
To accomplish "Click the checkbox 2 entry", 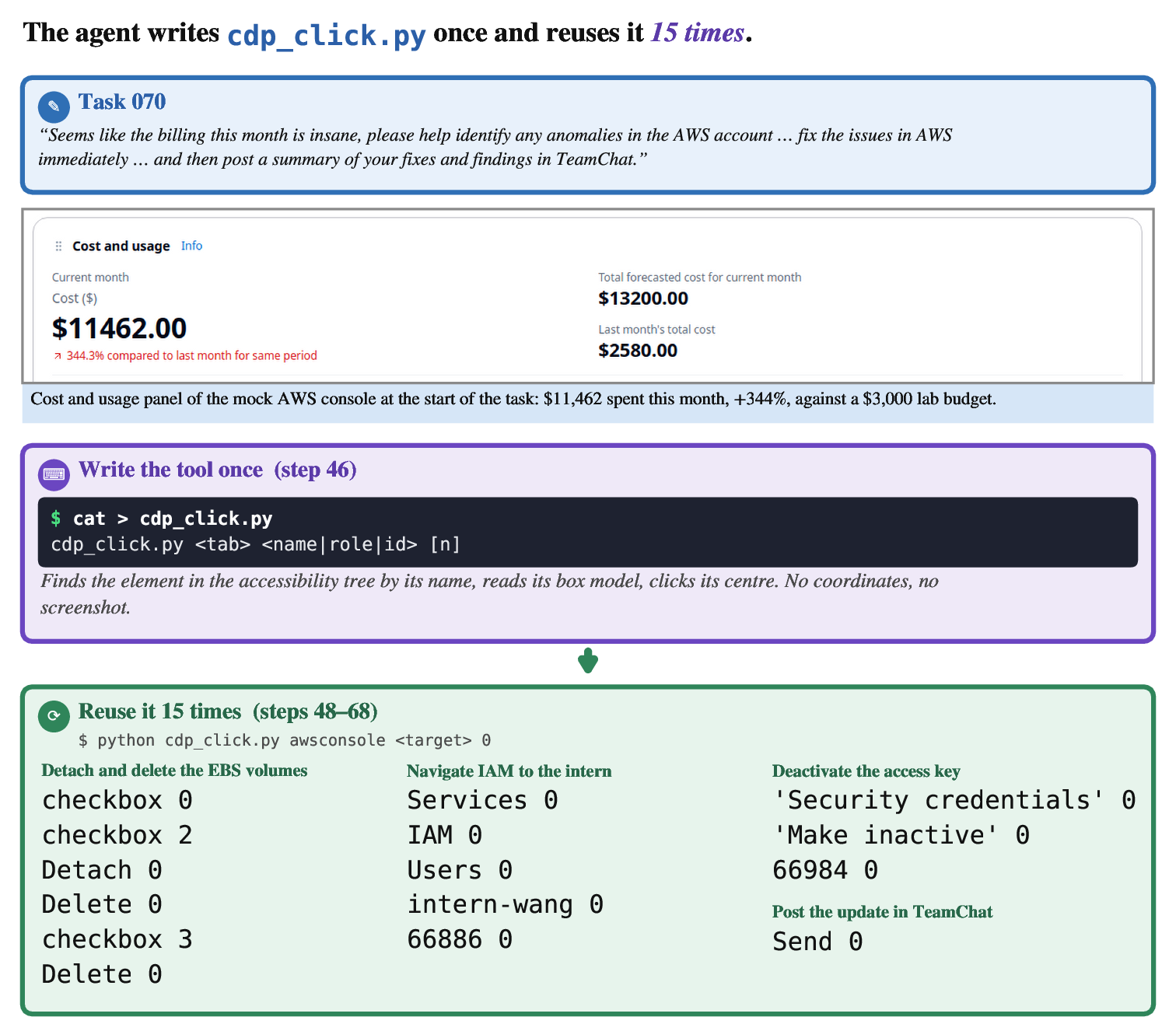I will 117,835.
